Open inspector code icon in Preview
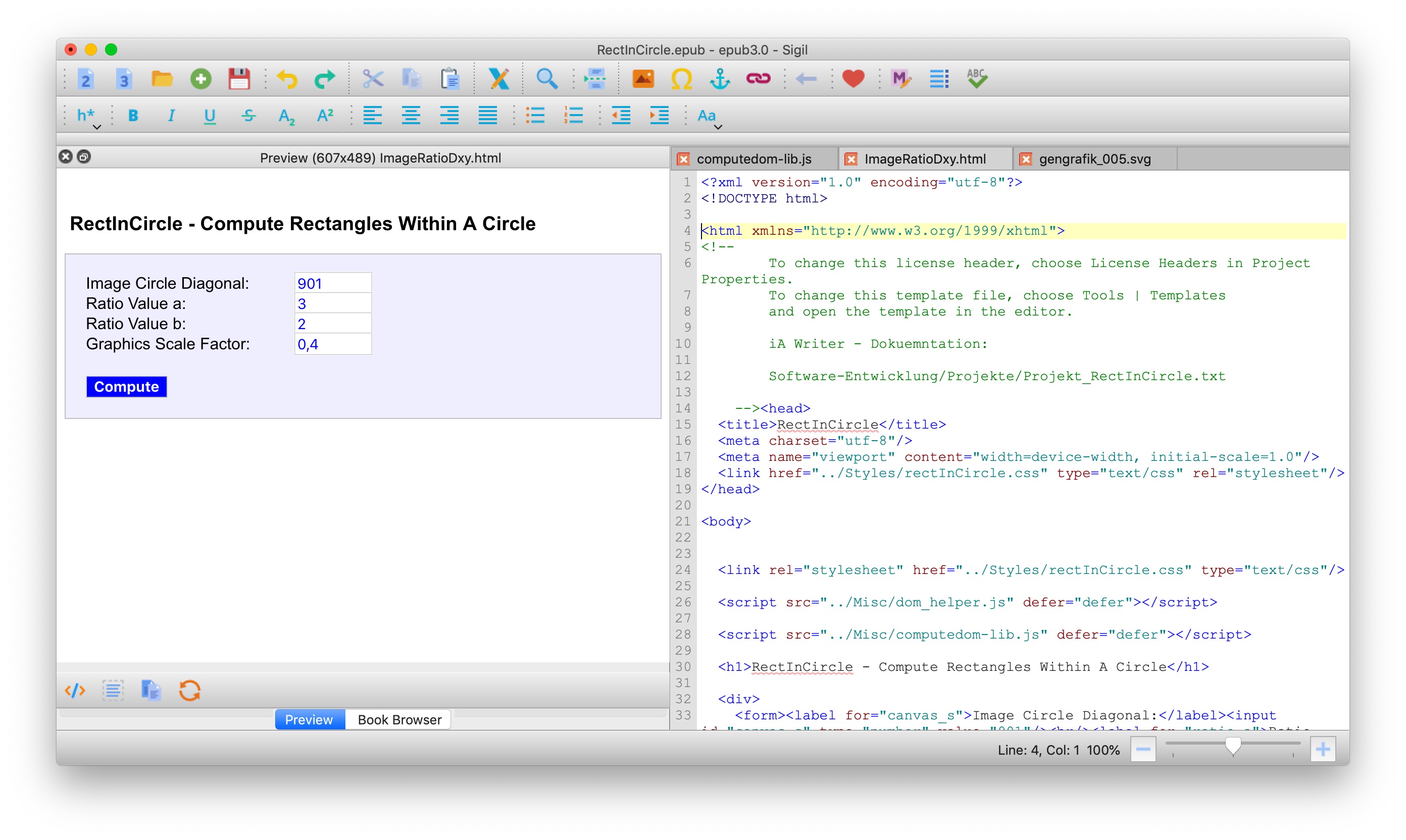 pyautogui.click(x=75, y=690)
